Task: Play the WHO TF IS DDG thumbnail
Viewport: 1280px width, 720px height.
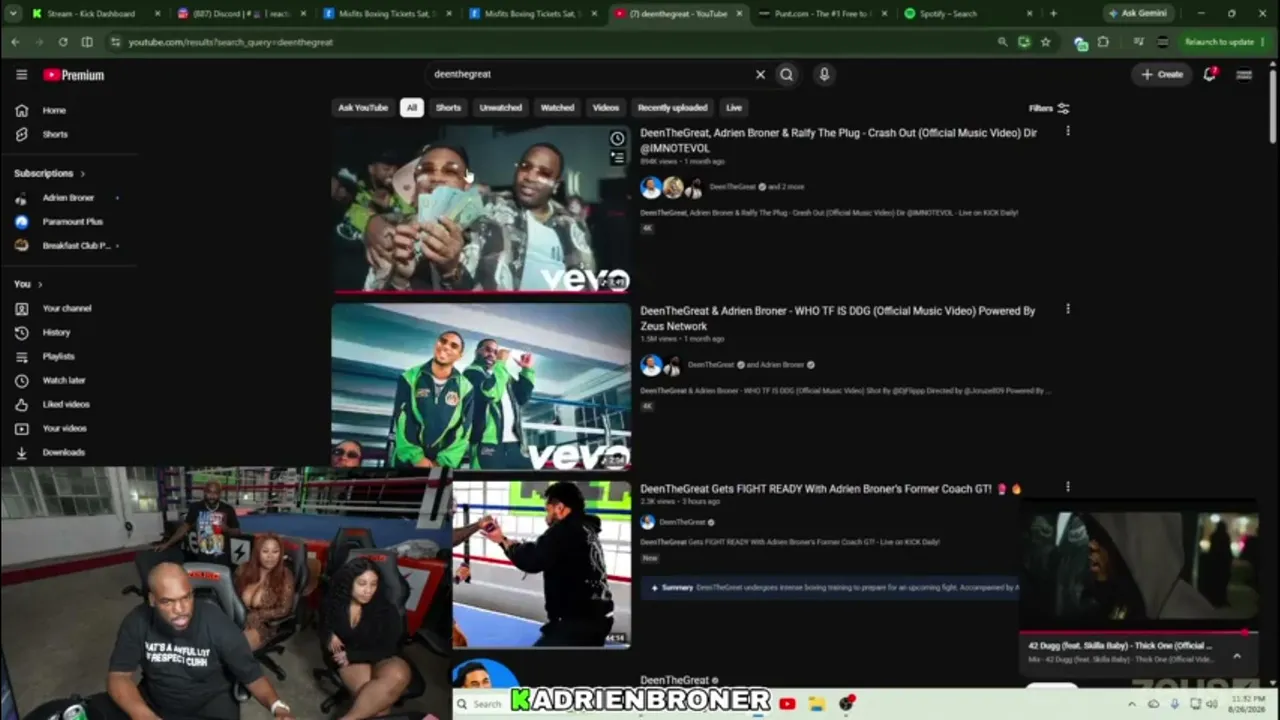Action: pos(481,386)
